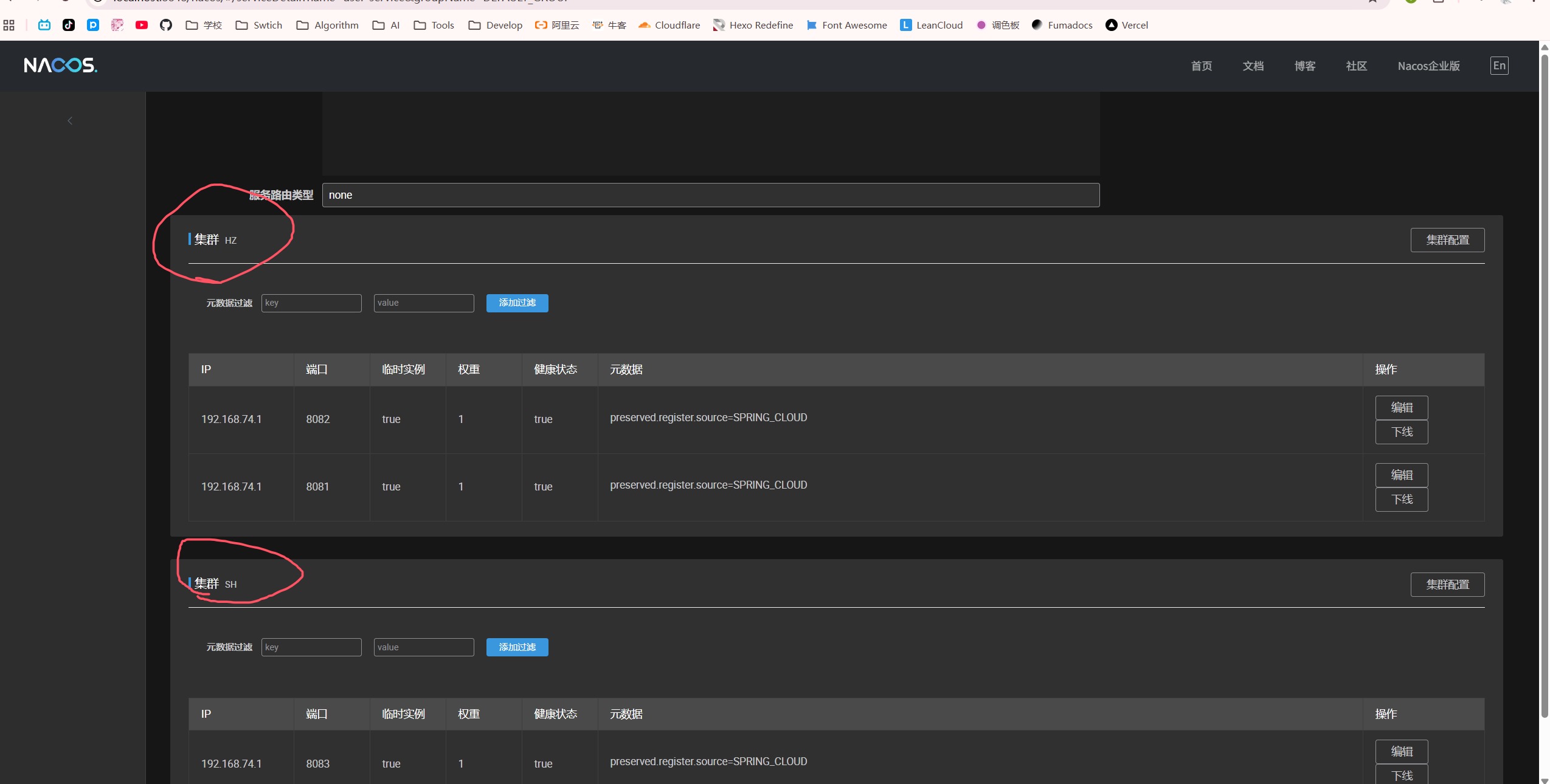This screenshot has height=784, width=1550.
Task: Take port 8081 instance offline with 下线
Action: coord(1401,500)
